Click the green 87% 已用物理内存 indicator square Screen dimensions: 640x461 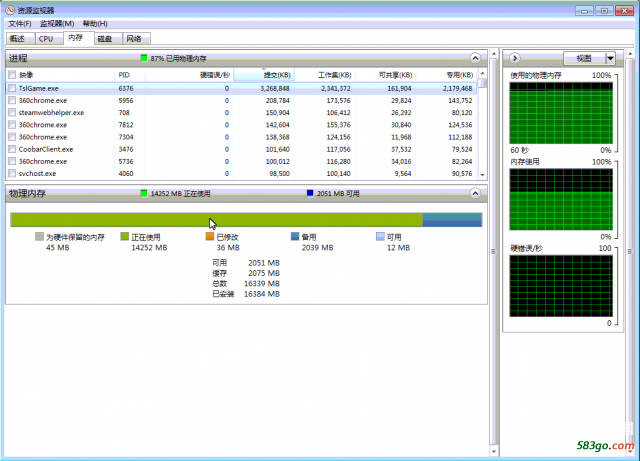coord(144,58)
